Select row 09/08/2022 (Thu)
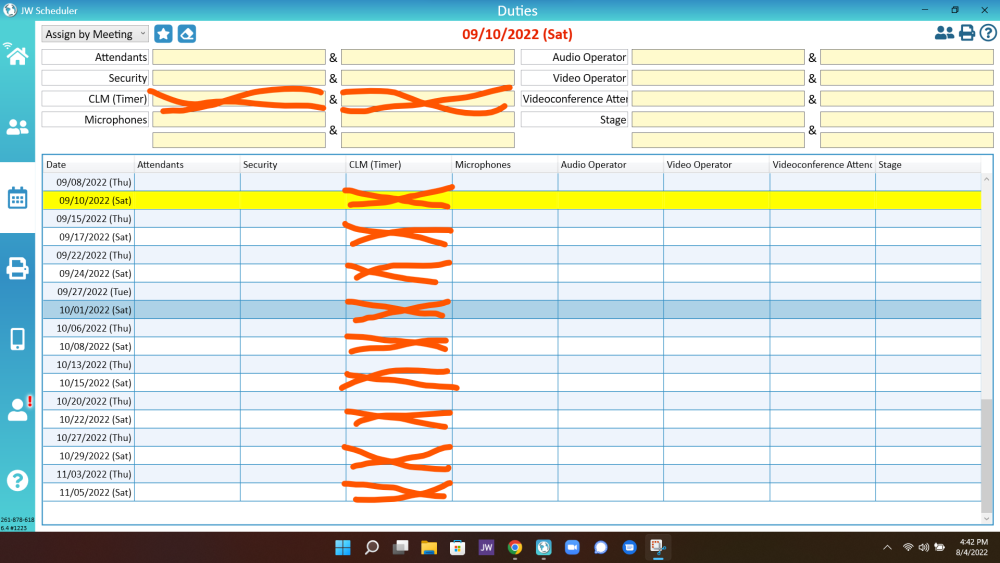Screen dimensions: 1000x563 [512, 182]
